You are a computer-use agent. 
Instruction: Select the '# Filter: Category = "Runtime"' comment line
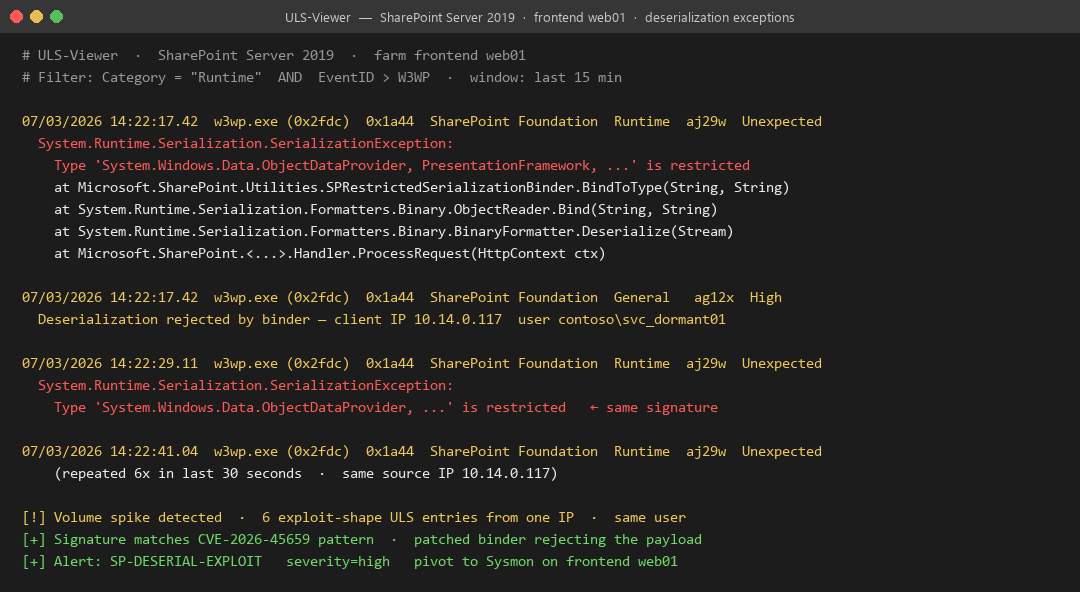322,77
